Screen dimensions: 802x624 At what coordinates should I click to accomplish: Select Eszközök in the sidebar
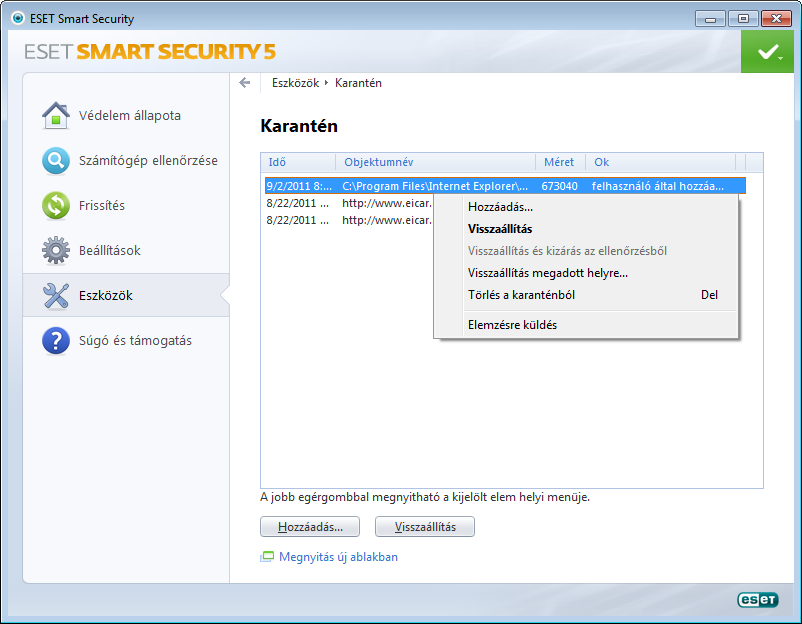click(x=126, y=296)
